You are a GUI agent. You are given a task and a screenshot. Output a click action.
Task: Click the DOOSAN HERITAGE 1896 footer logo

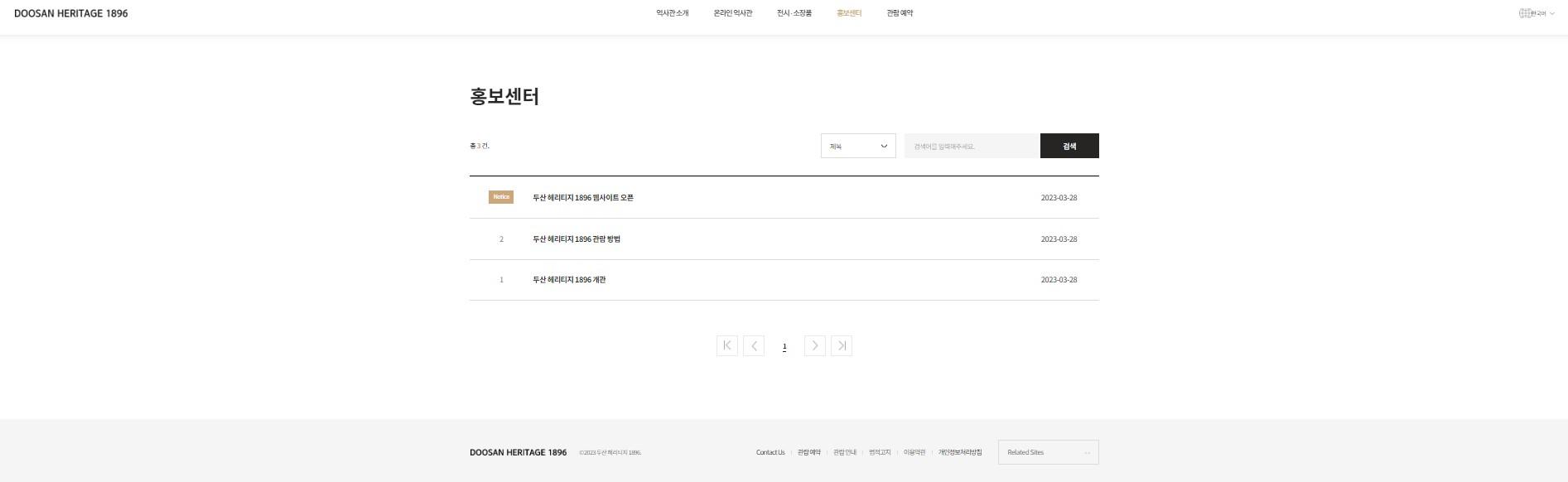pos(518,452)
